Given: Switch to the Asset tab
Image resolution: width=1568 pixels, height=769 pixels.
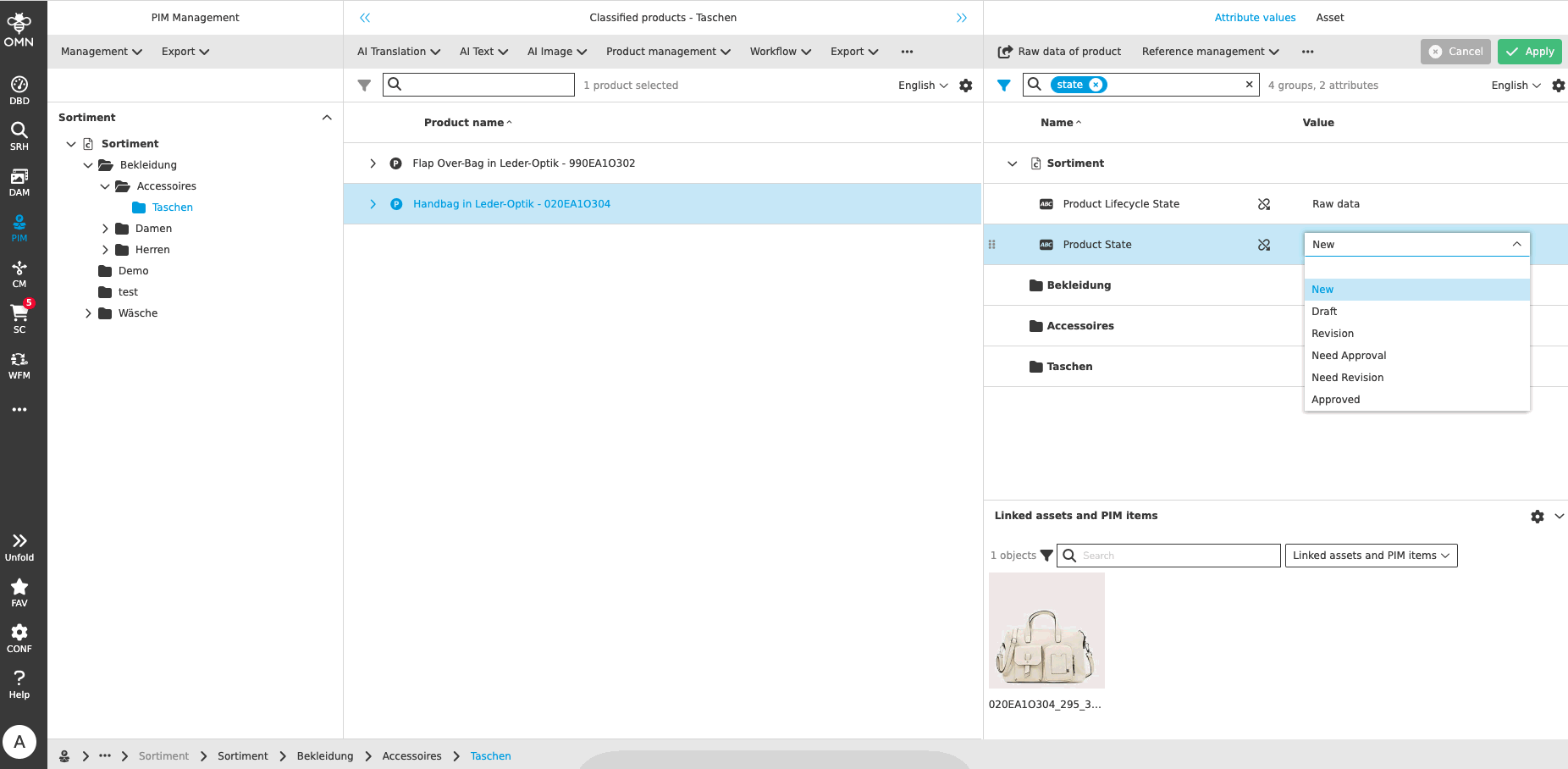Looking at the screenshot, I should pos(1329,18).
